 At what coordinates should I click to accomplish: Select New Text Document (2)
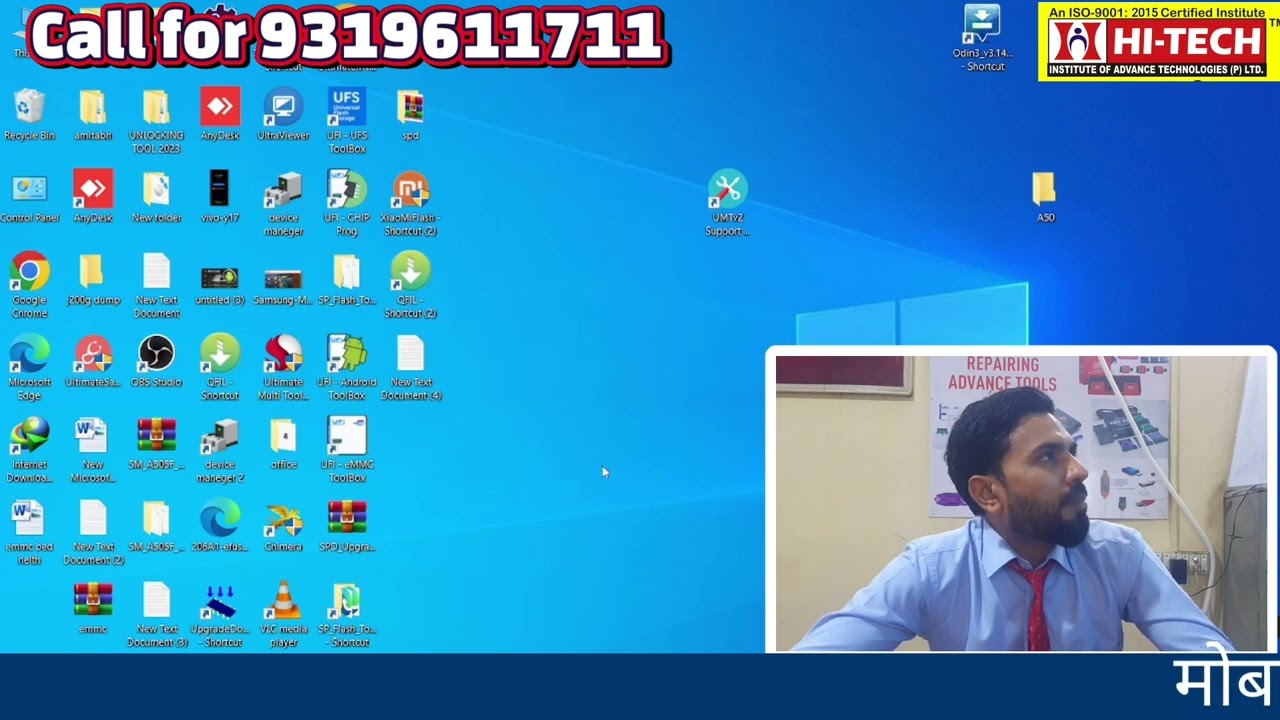pos(92,531)
